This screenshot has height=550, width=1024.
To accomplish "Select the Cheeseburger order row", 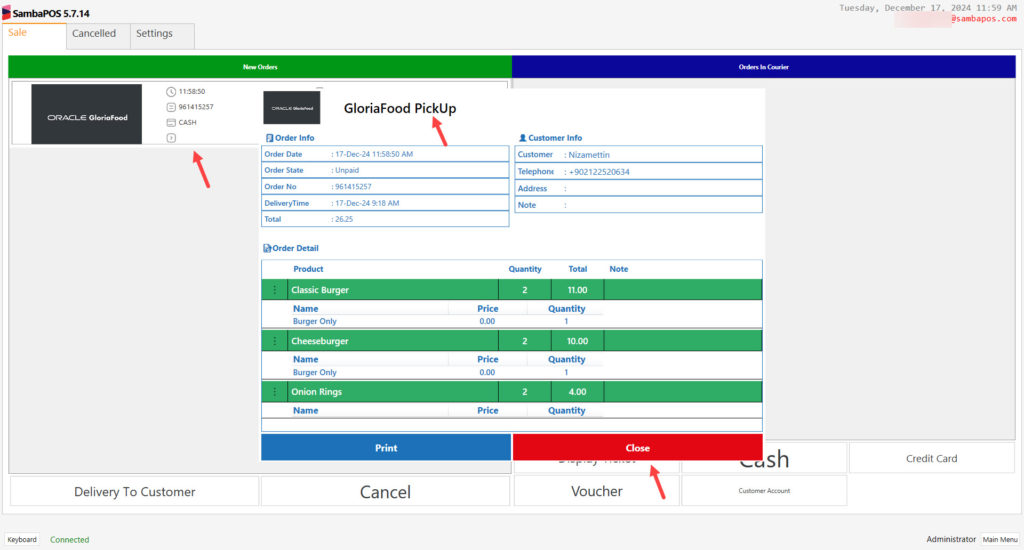I will 511,340.
